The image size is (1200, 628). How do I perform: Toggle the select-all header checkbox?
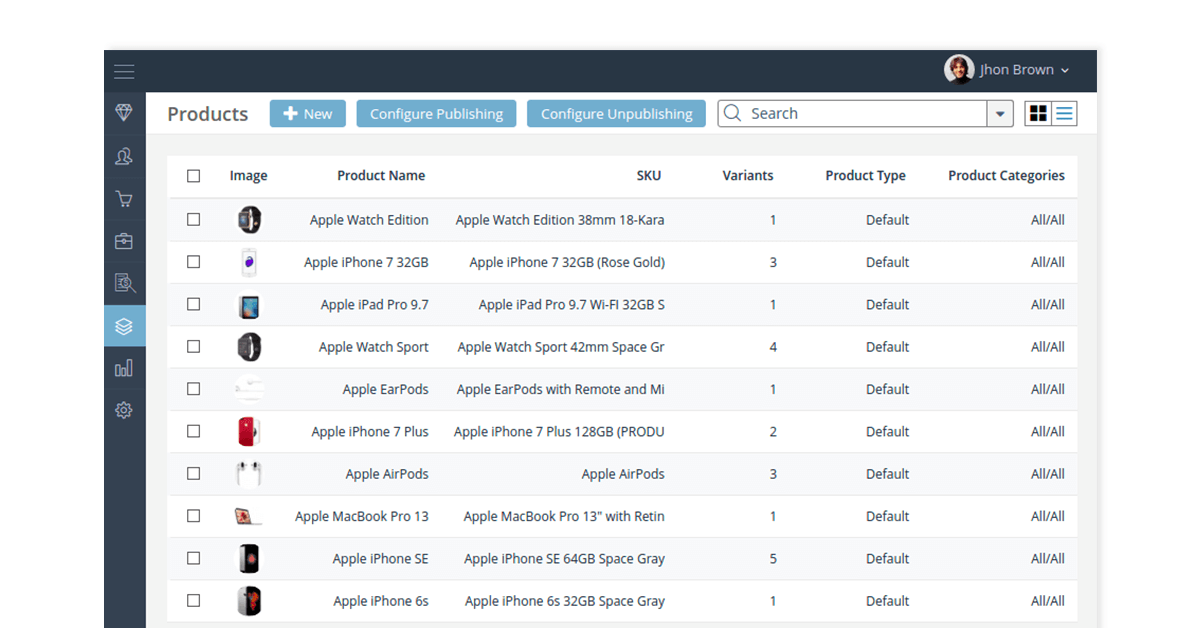[193, 176]
